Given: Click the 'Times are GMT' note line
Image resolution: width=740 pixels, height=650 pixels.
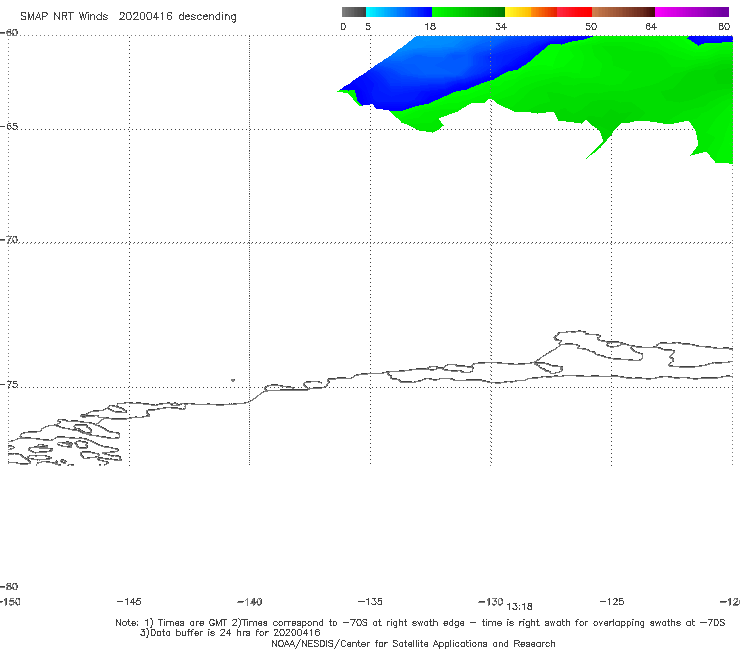Looking at the screenshot, I should click(x=420, y=623).
